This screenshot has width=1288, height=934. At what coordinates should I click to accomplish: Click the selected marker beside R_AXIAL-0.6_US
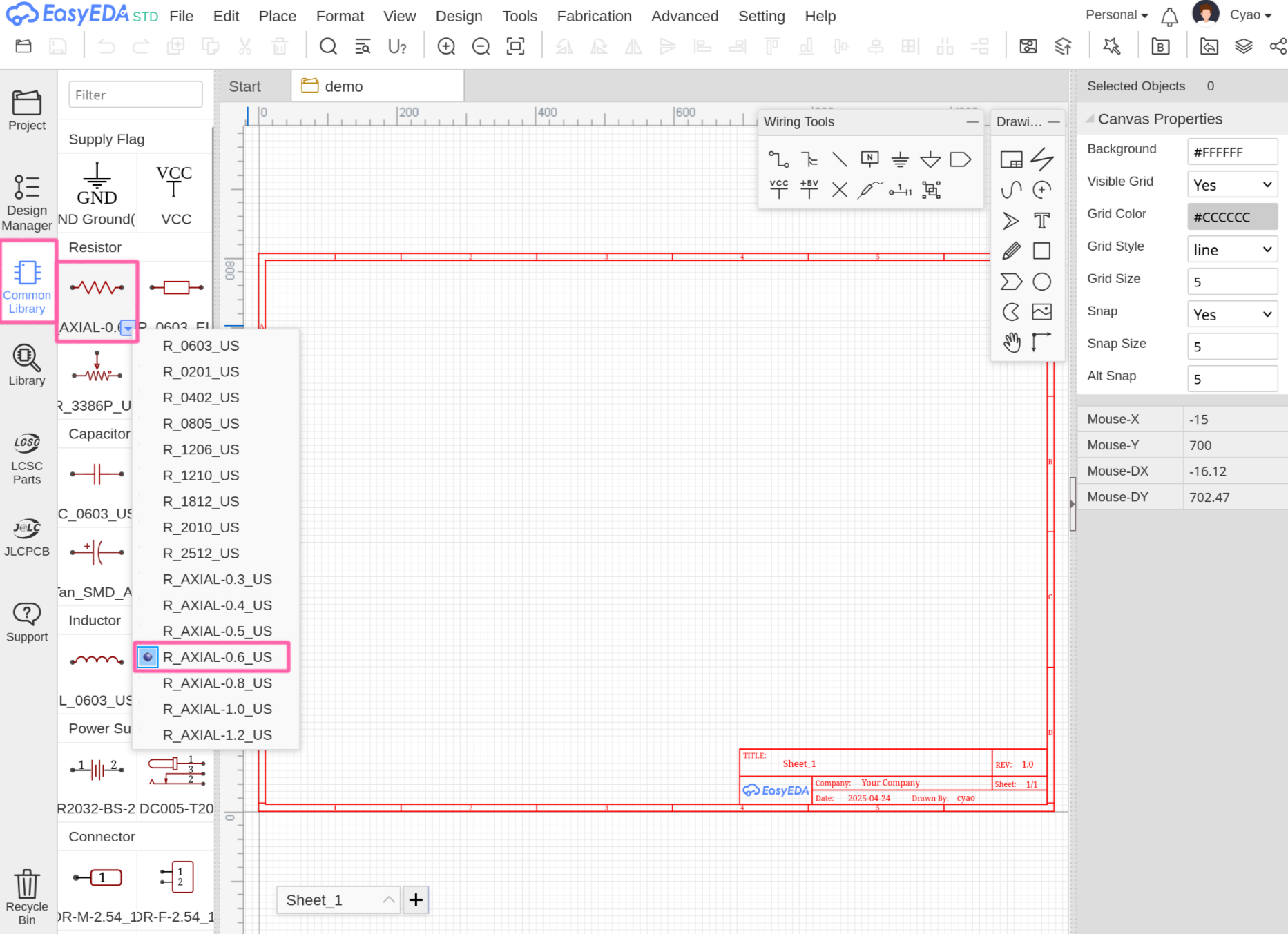pos(148,656)
